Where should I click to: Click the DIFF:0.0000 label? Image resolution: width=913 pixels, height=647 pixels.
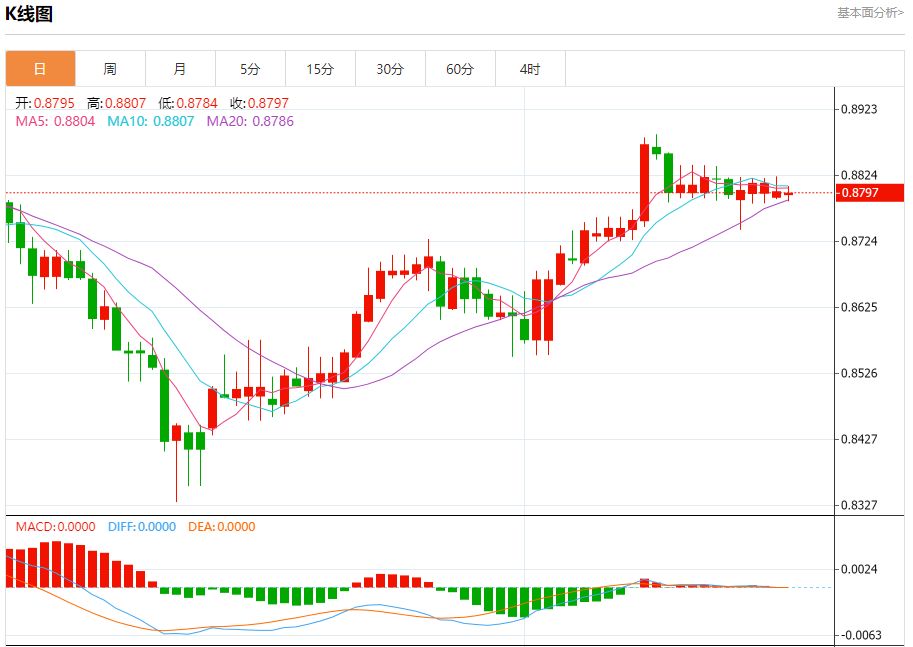[x=141, y=526]
